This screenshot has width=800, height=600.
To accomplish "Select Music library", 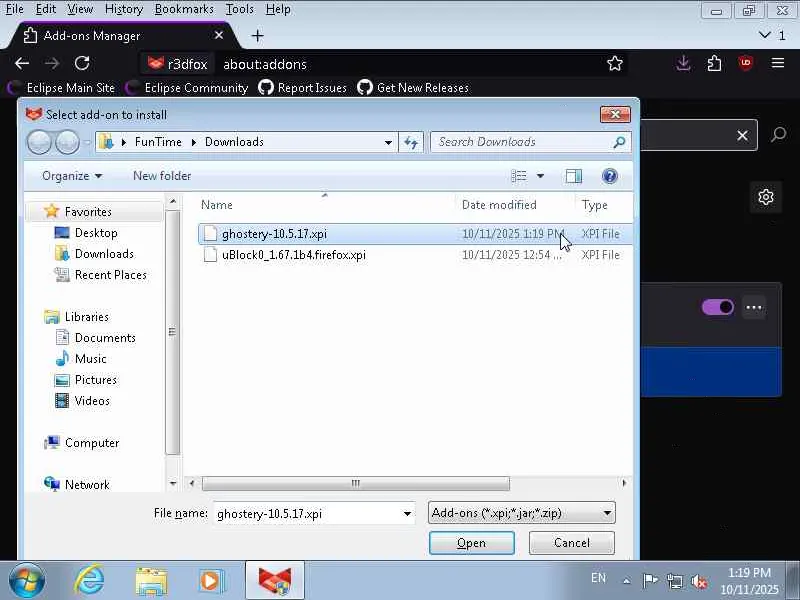I will pos(81,359).
